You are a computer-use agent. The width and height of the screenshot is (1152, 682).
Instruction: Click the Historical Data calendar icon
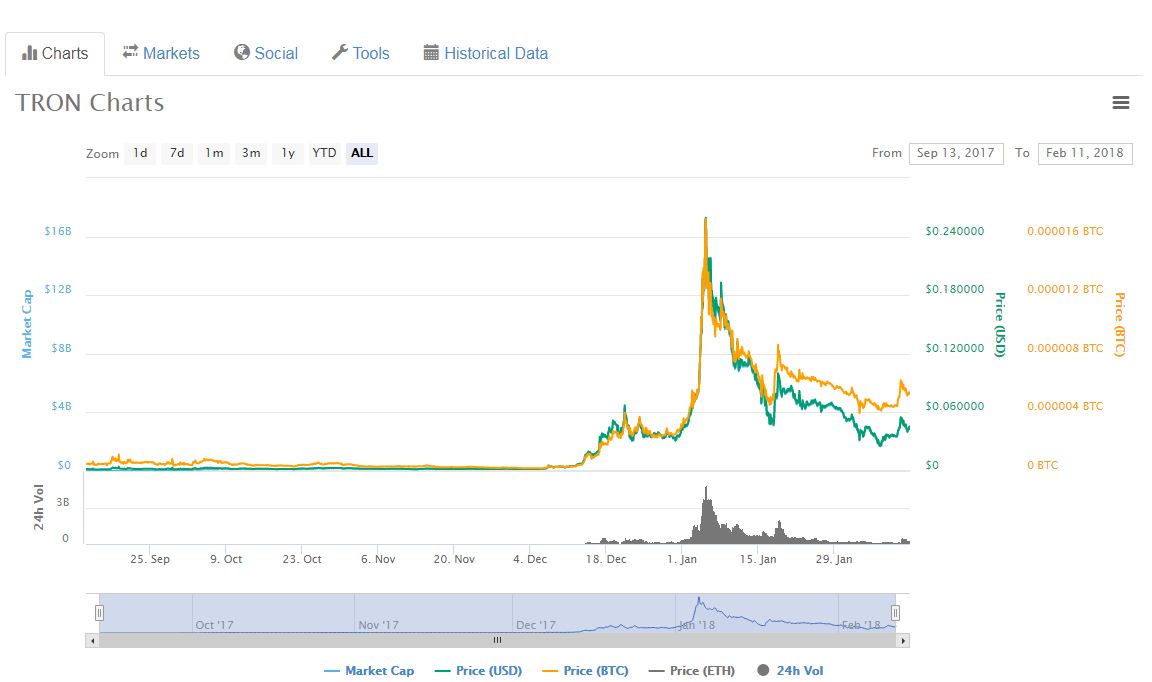coord(431,53)
